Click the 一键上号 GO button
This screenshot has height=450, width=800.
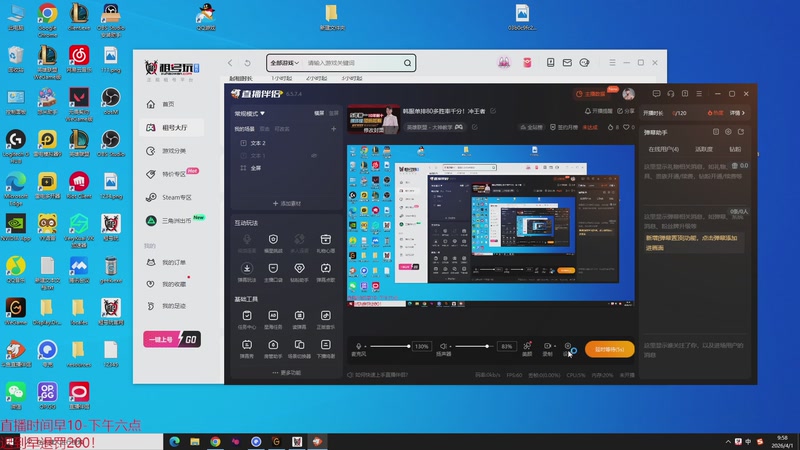172,339
